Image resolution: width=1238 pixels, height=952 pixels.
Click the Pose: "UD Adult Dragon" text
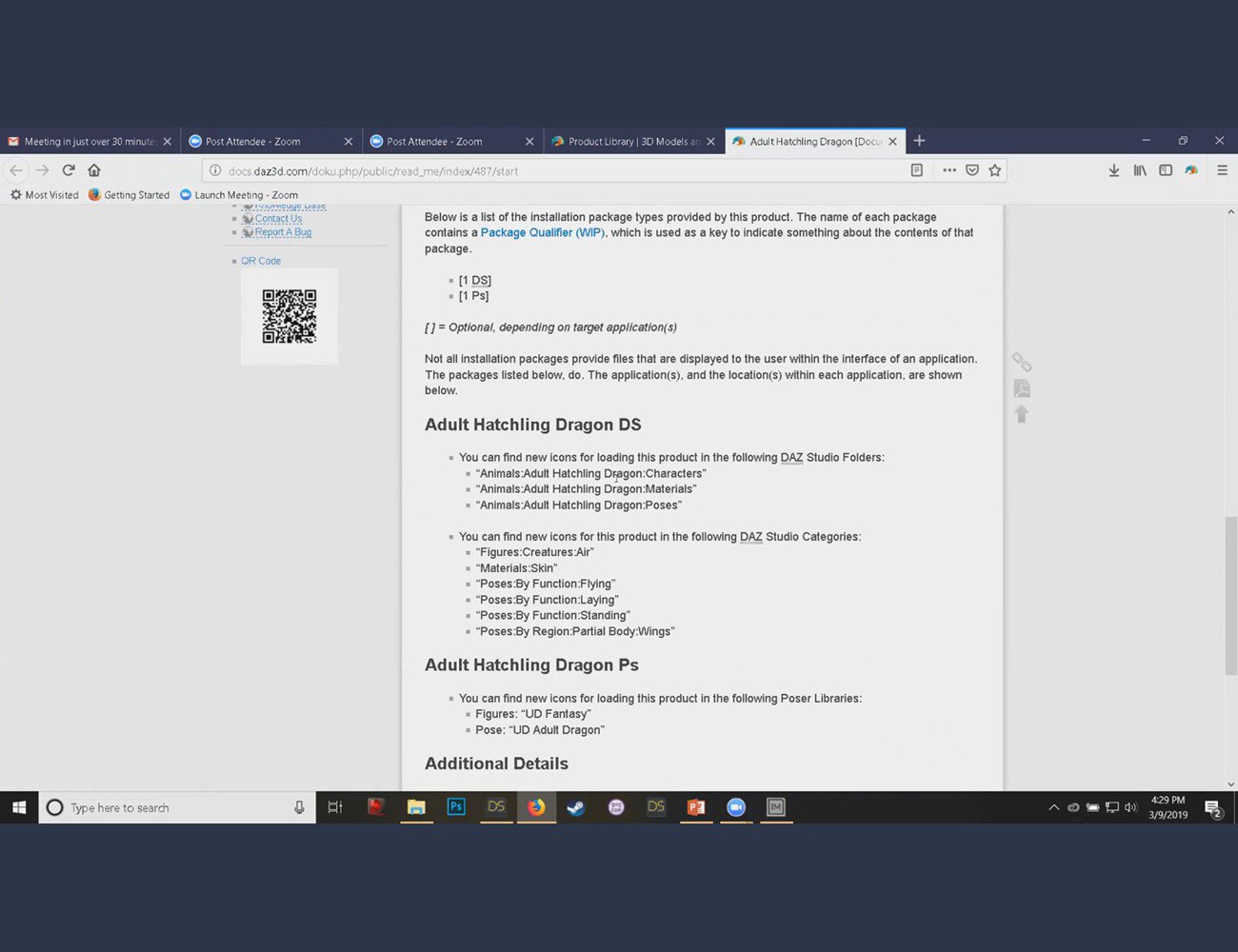pyautogui.click(x=540, y=730)
